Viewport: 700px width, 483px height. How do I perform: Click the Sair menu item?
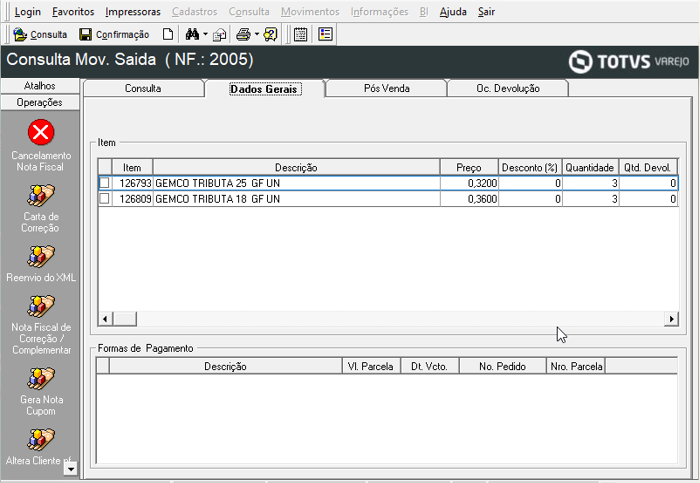[486, 12]
